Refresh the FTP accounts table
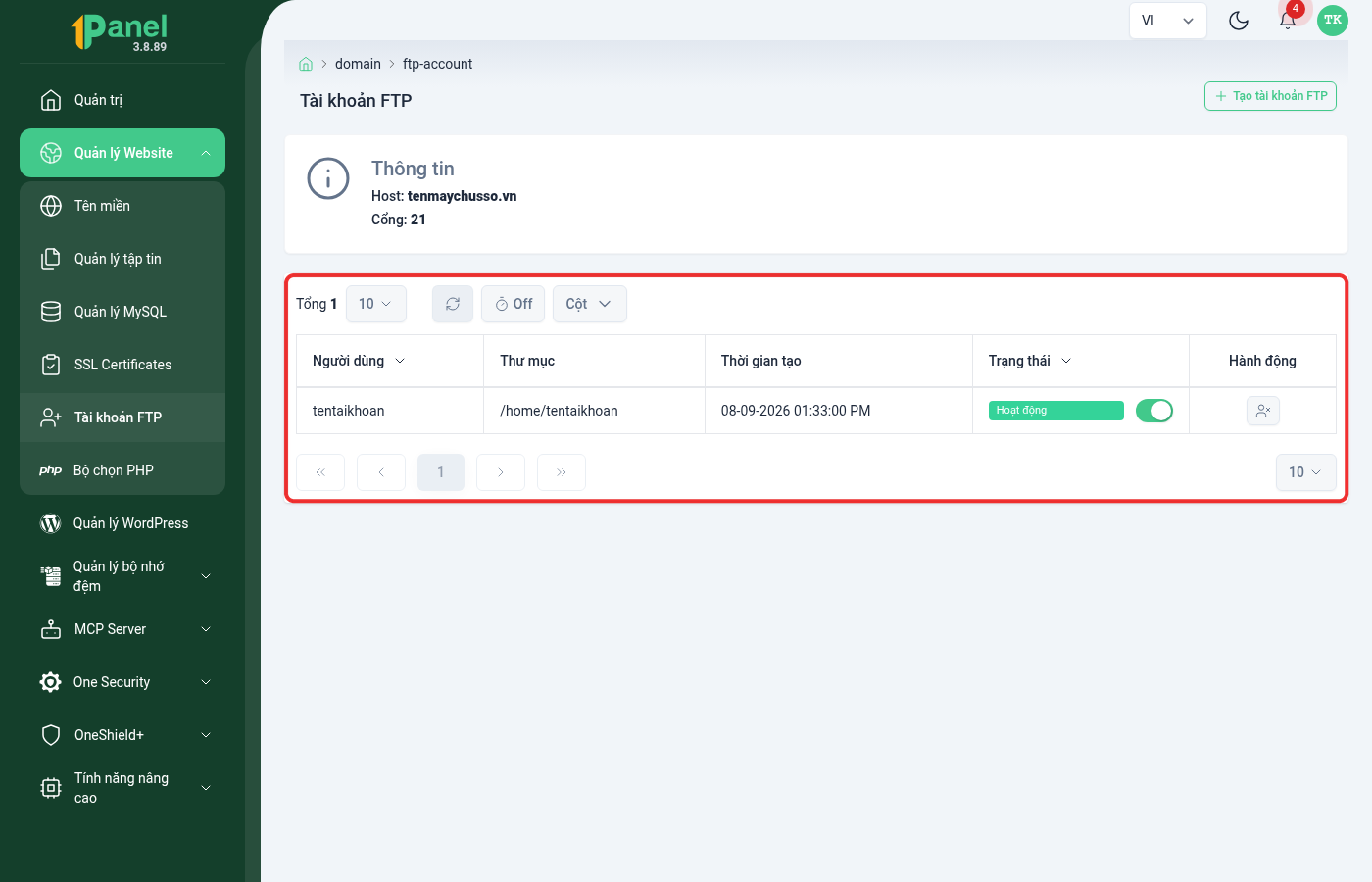 tap(453, 304)
